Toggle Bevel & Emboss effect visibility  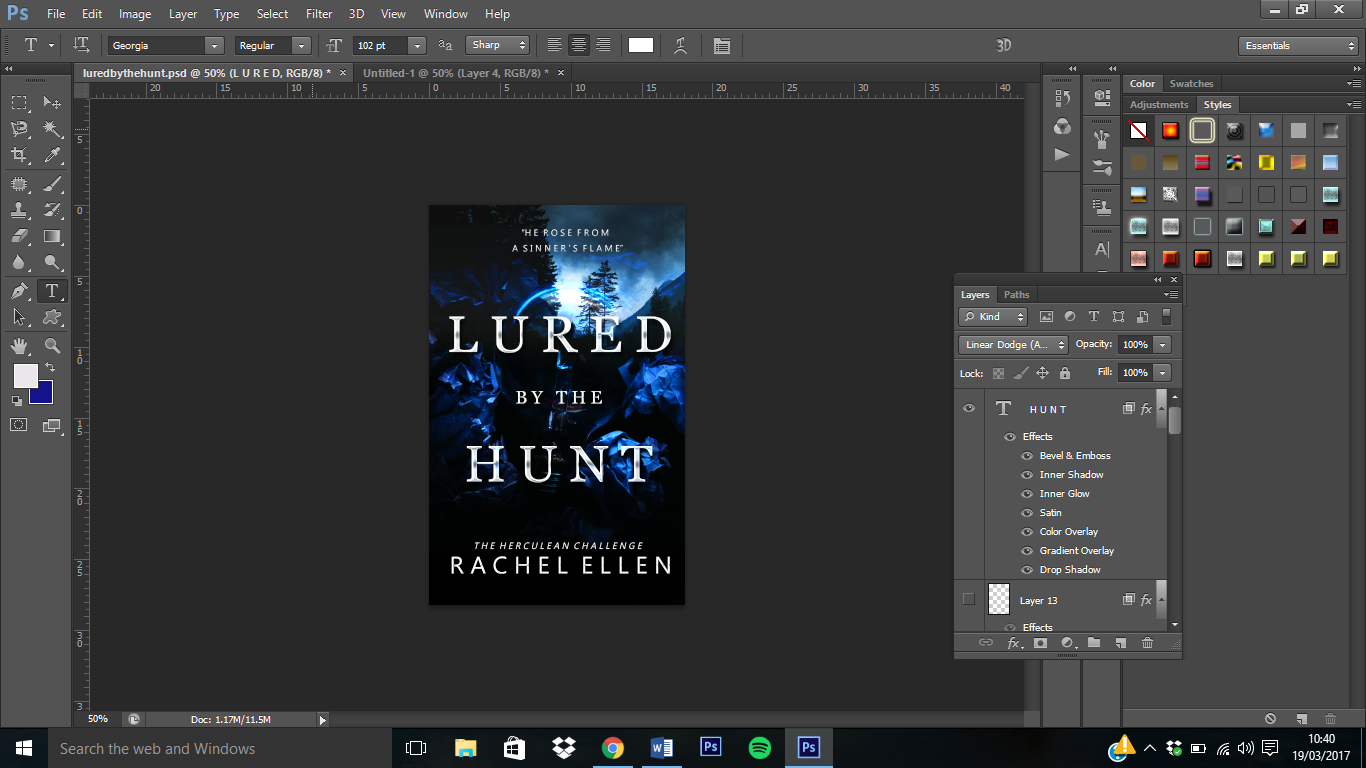click(1026, 456)
